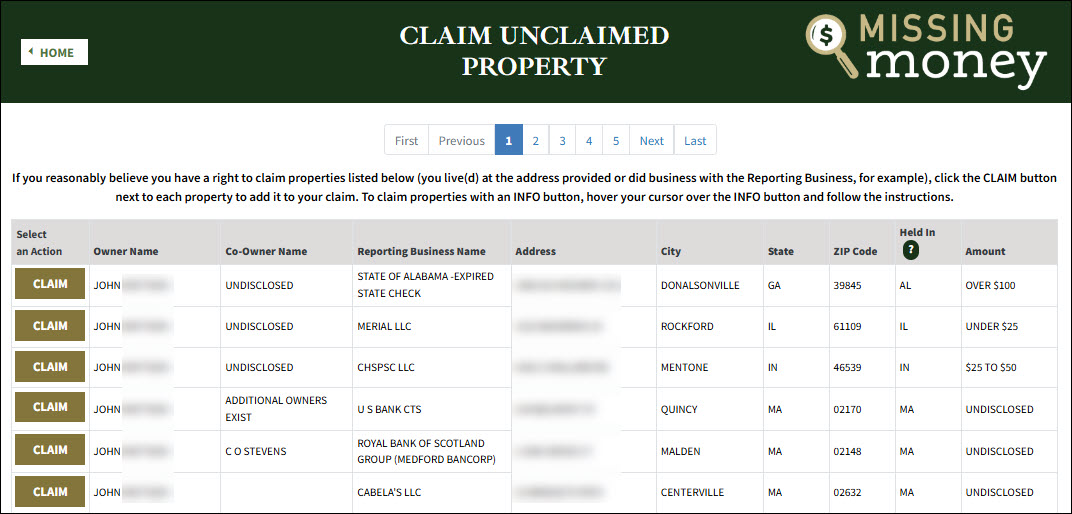
Task: Click the Amount column header
Action: [985, 251]
